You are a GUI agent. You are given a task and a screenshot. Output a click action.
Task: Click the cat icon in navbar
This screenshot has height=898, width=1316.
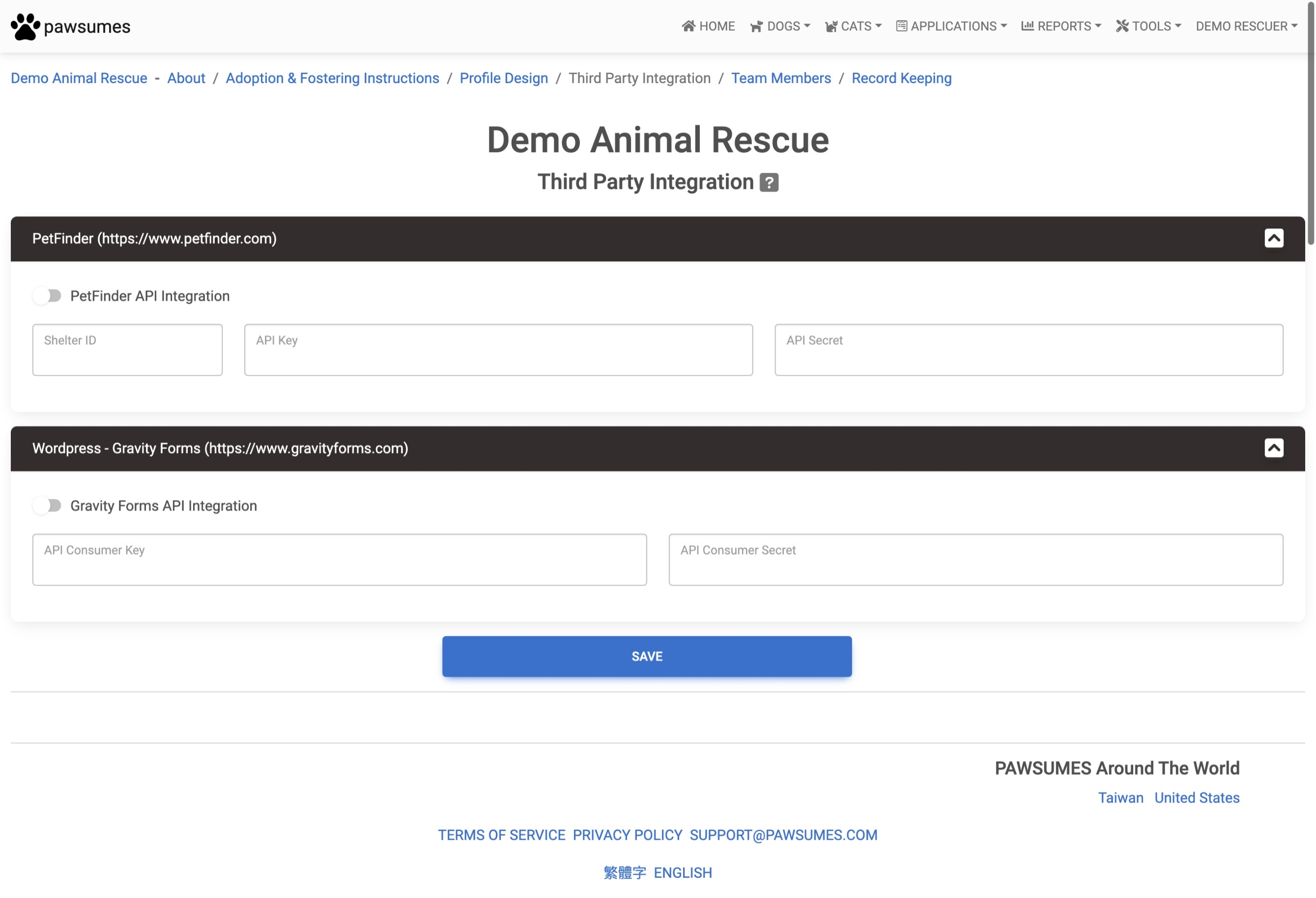pyautogui.click(x=830, y=27)
